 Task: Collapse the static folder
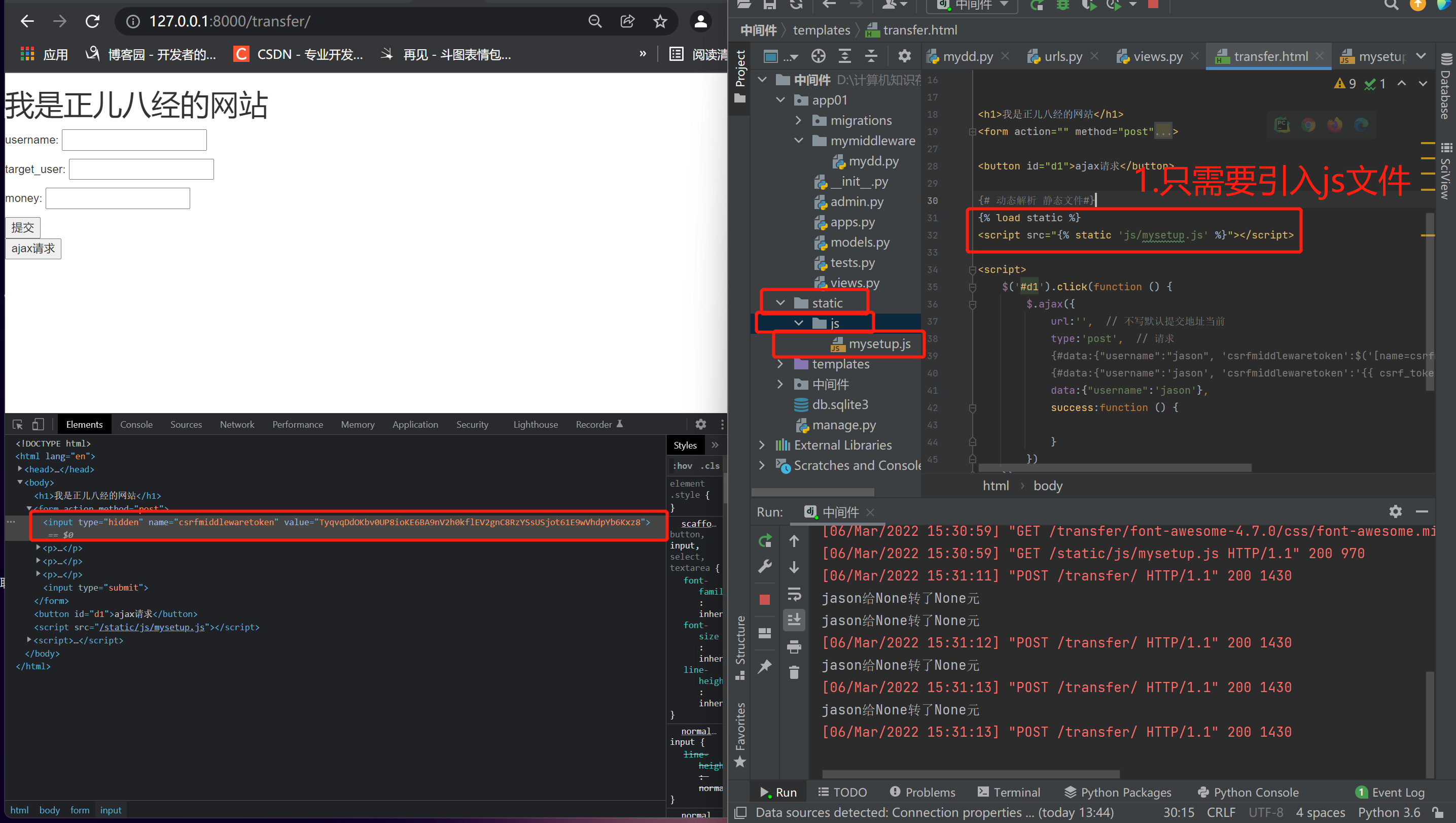coord(780,303)
